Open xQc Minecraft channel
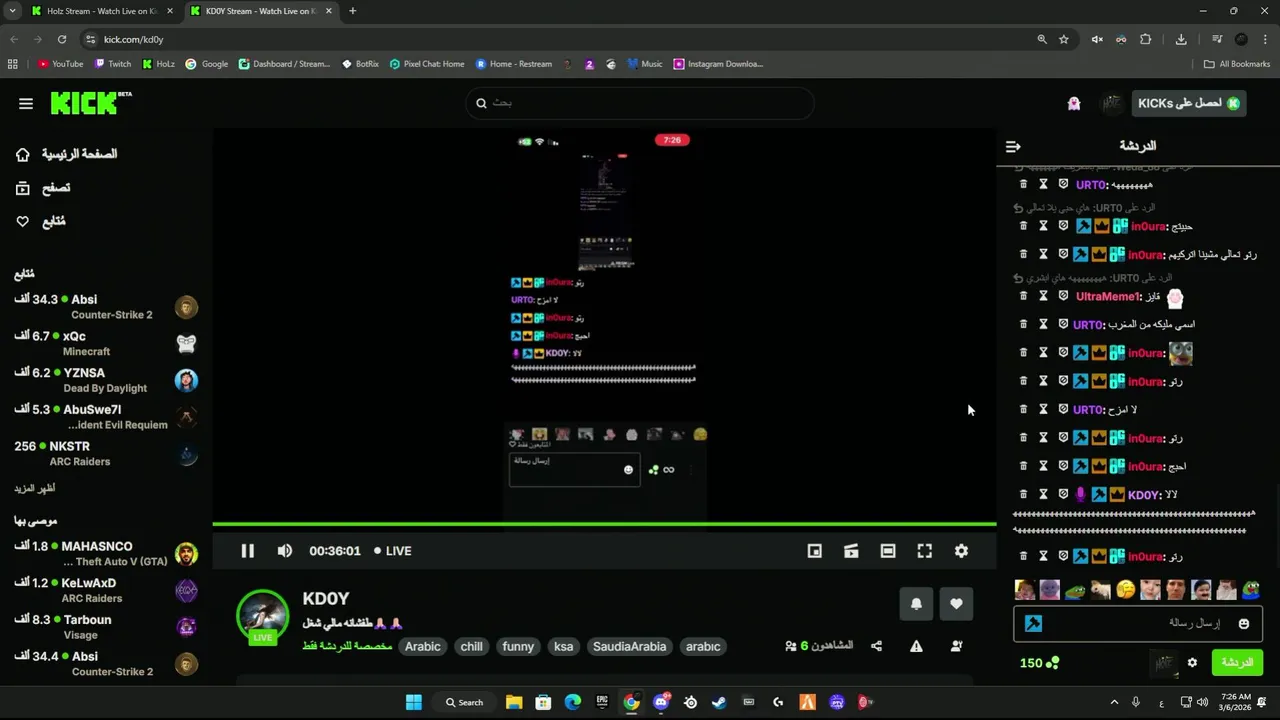 pos(106,343)
